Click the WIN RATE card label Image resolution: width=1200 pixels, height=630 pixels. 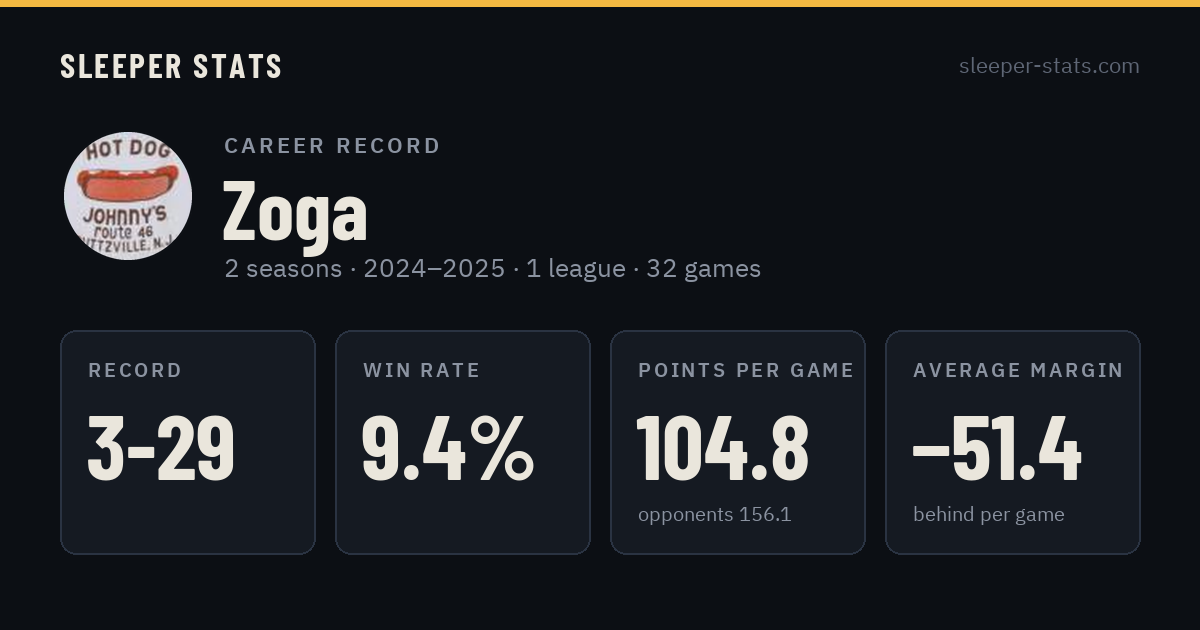point(422,370)
